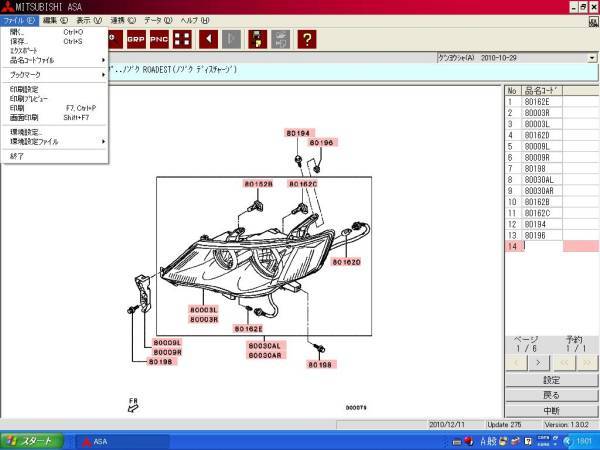600x450 pixels.
Task: Open help with the question mark icon
Action: point(307,39)
